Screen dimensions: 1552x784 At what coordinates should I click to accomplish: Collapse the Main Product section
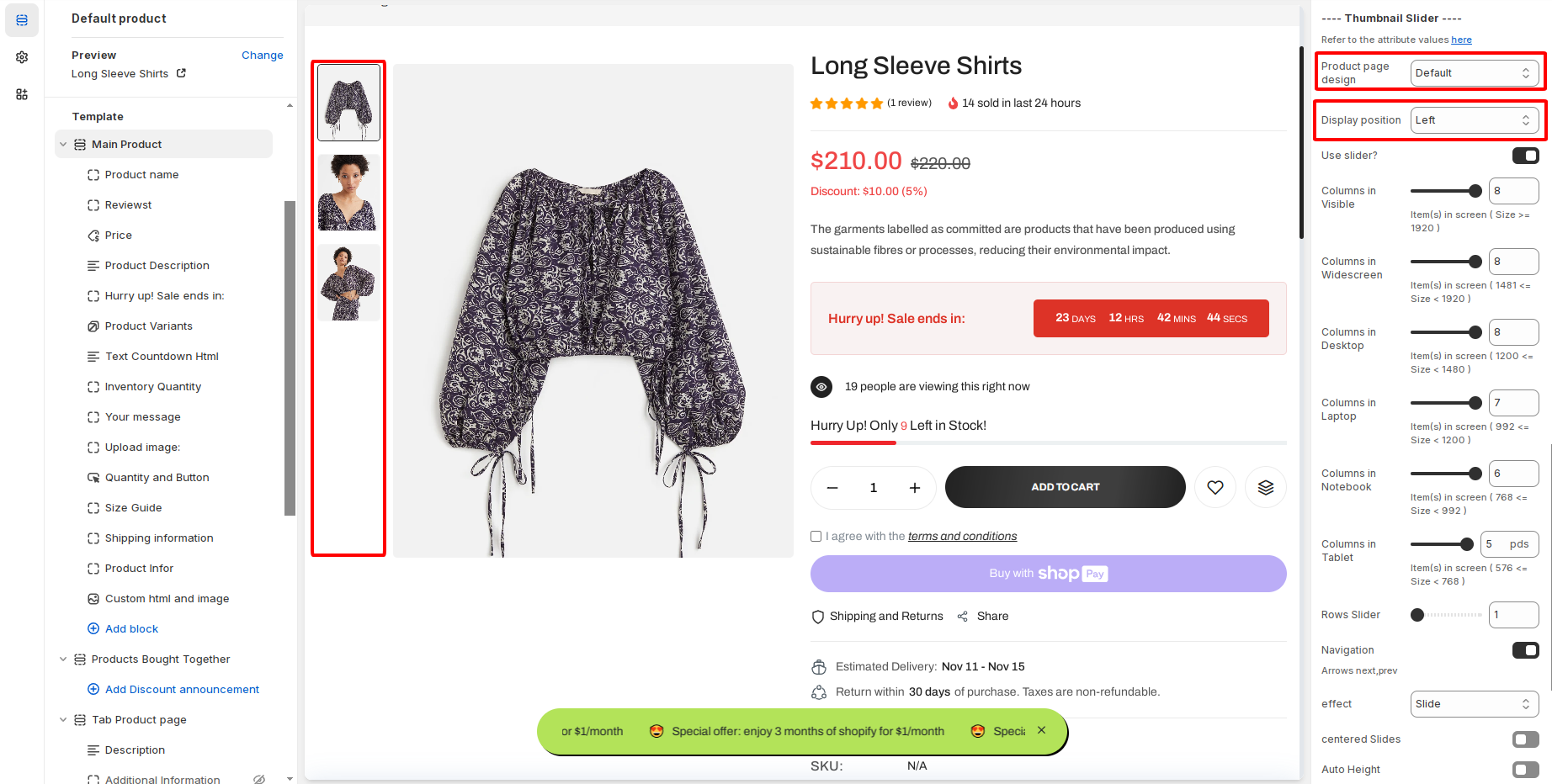point(63,145)
